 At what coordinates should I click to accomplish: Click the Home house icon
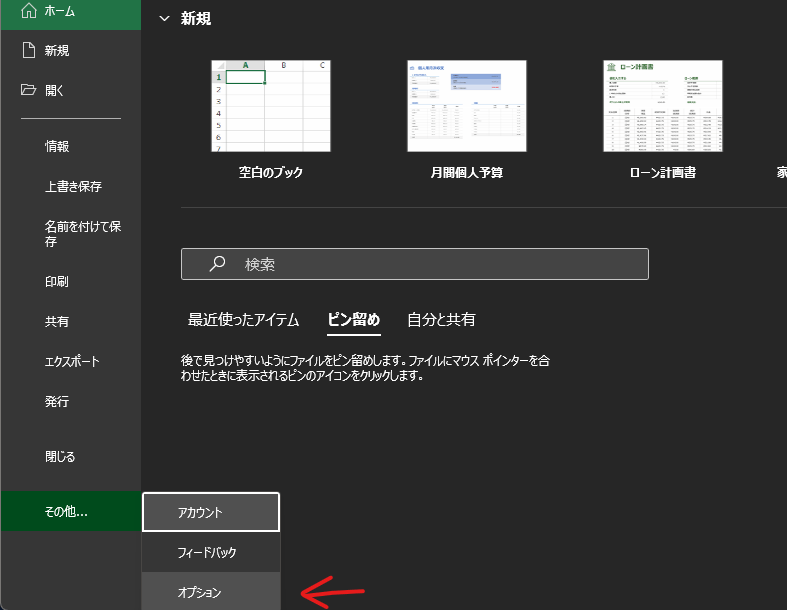[29, 10]
